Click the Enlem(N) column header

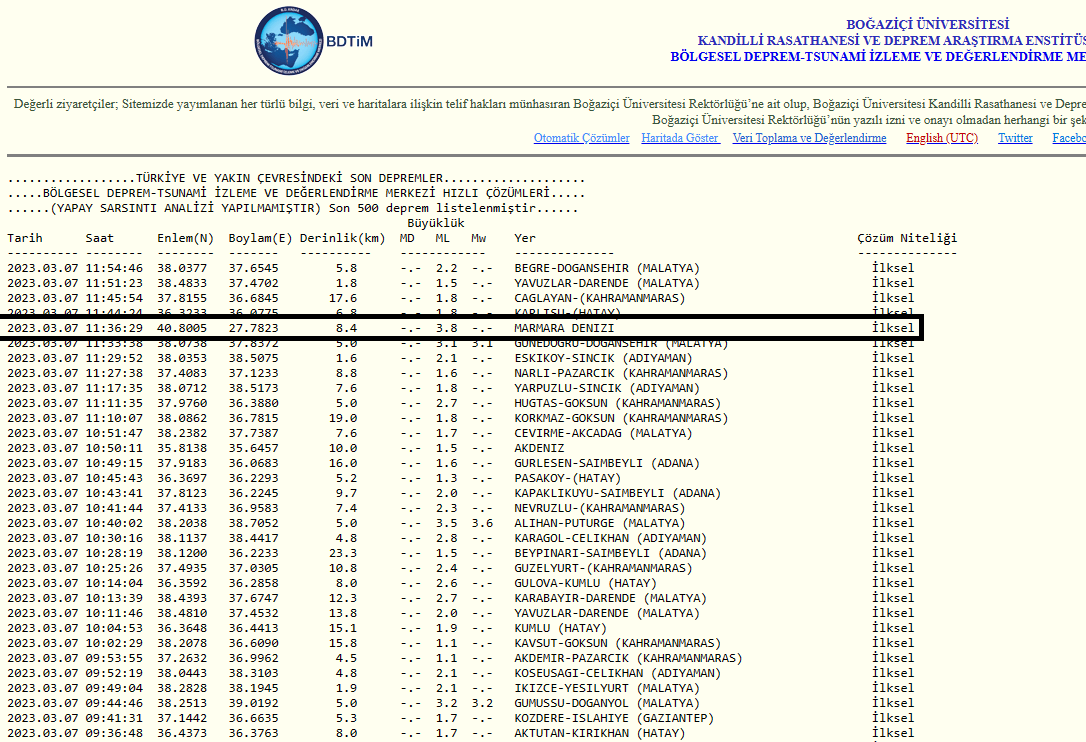point(185,238)
